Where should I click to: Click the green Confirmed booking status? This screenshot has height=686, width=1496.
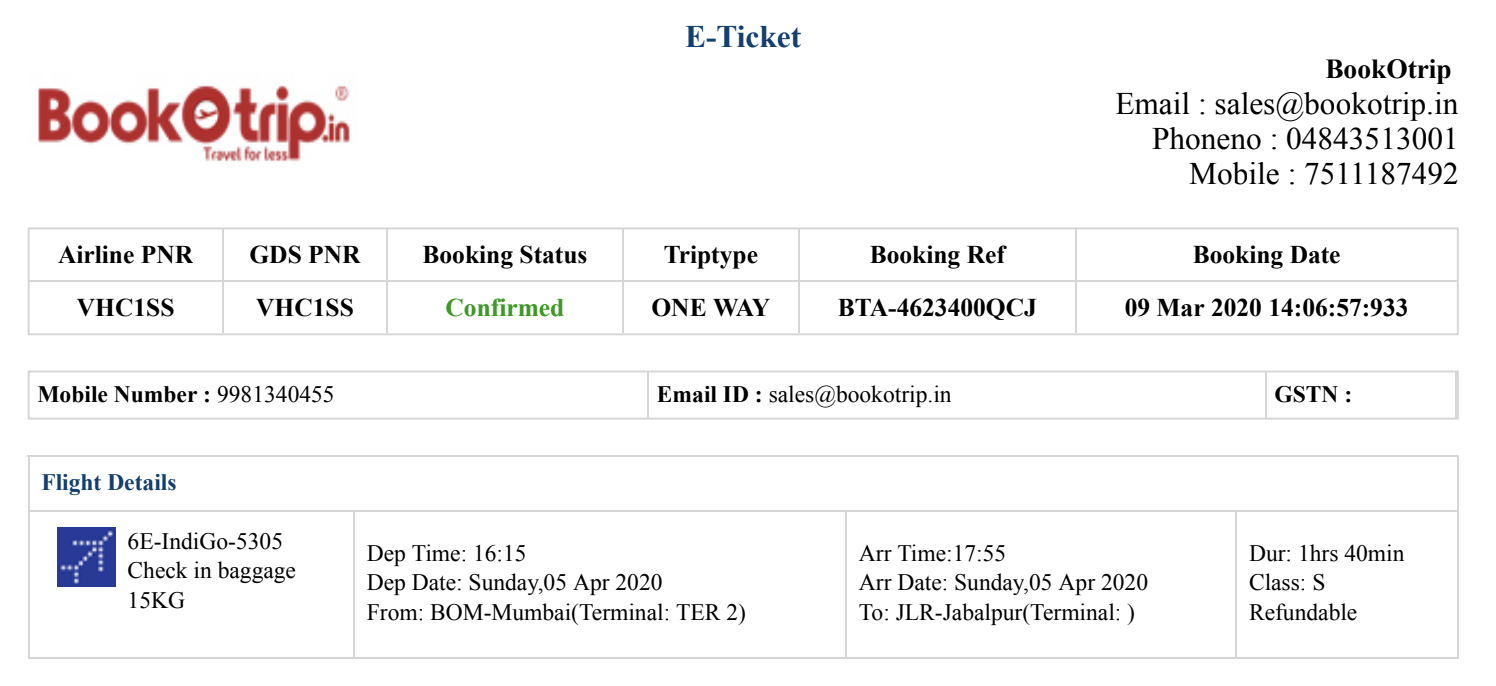point(504,308)
